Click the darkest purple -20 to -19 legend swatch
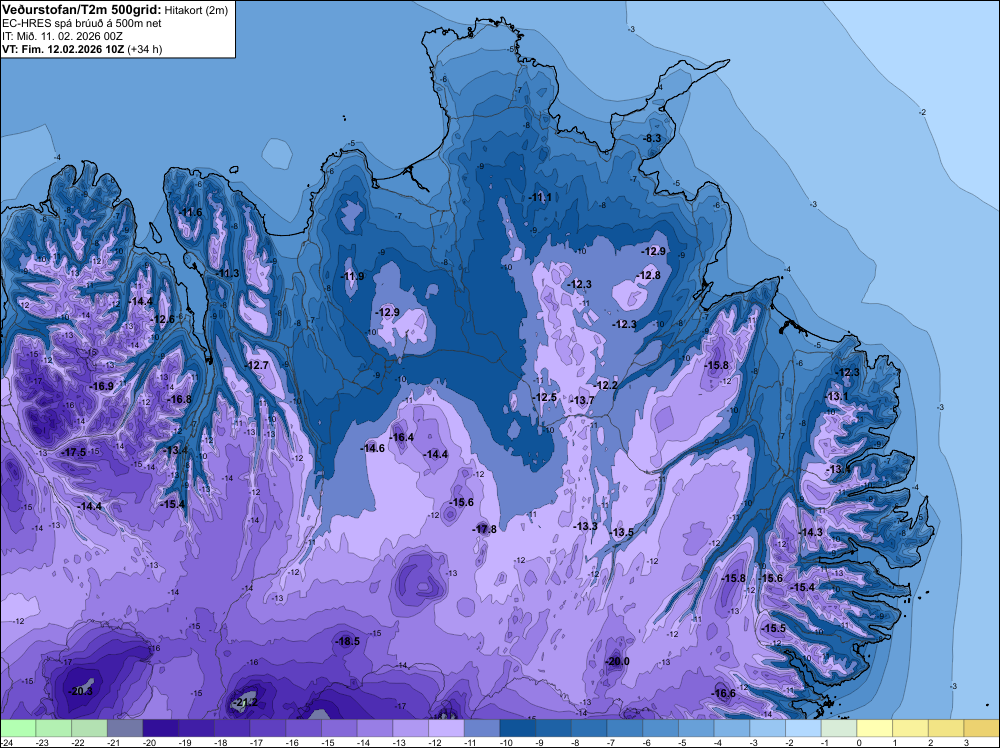 (161, 728)
